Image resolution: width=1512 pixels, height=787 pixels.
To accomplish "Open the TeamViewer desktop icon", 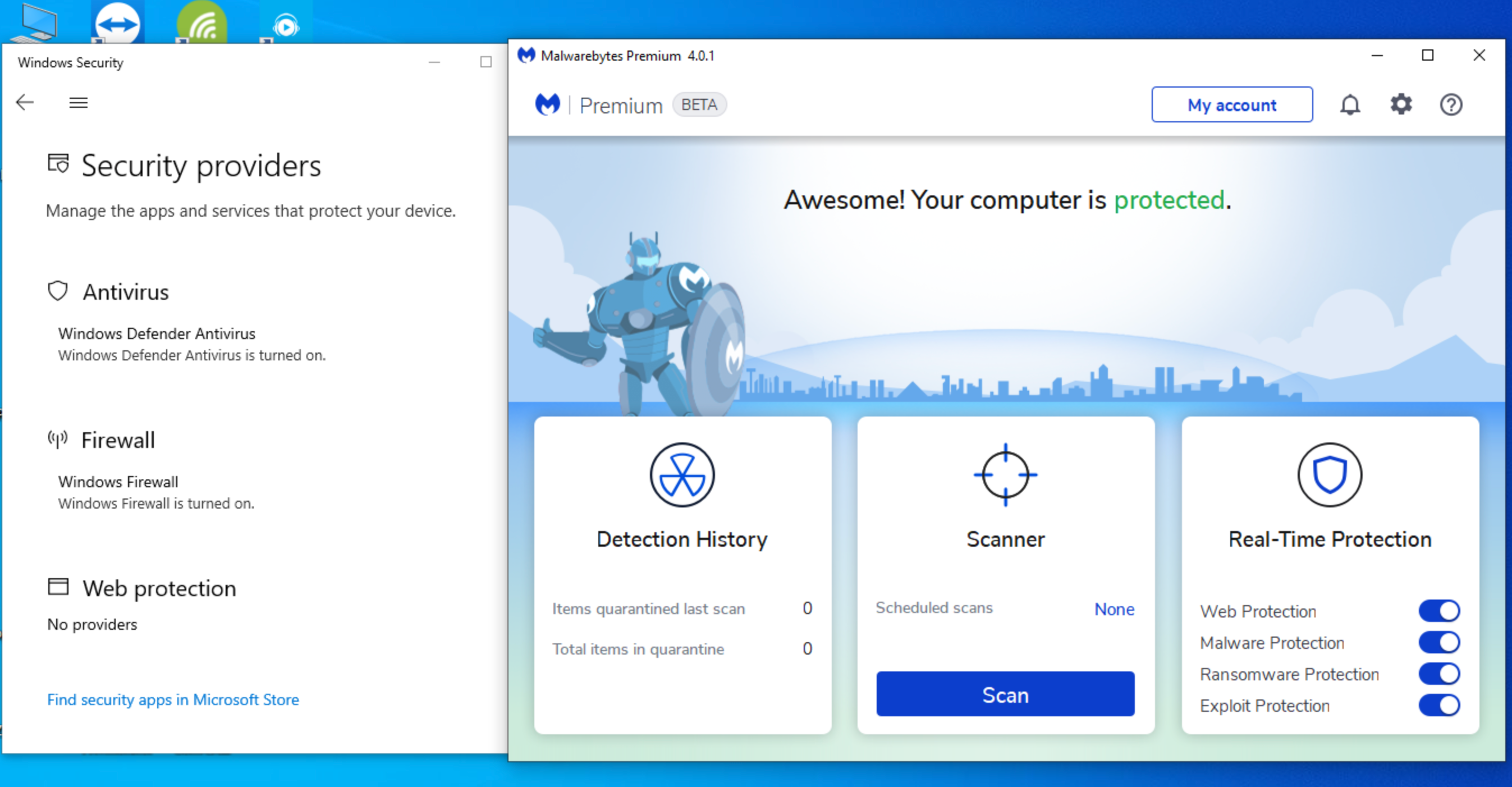I will pyautogui.click(x=118, y=22).
